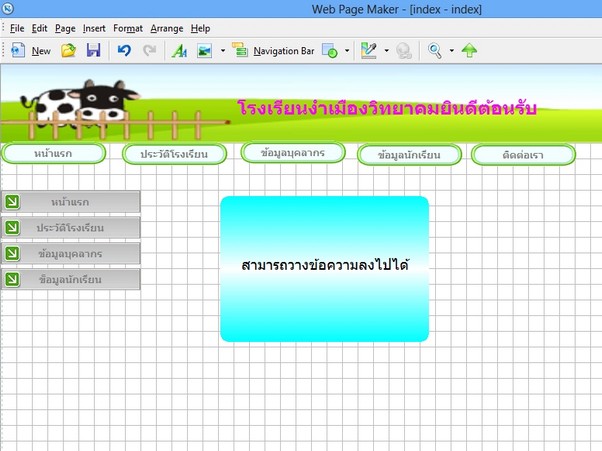Screen dimensions: 602x451
Task: Open the Help menu
Action: [x=200, y=28]
